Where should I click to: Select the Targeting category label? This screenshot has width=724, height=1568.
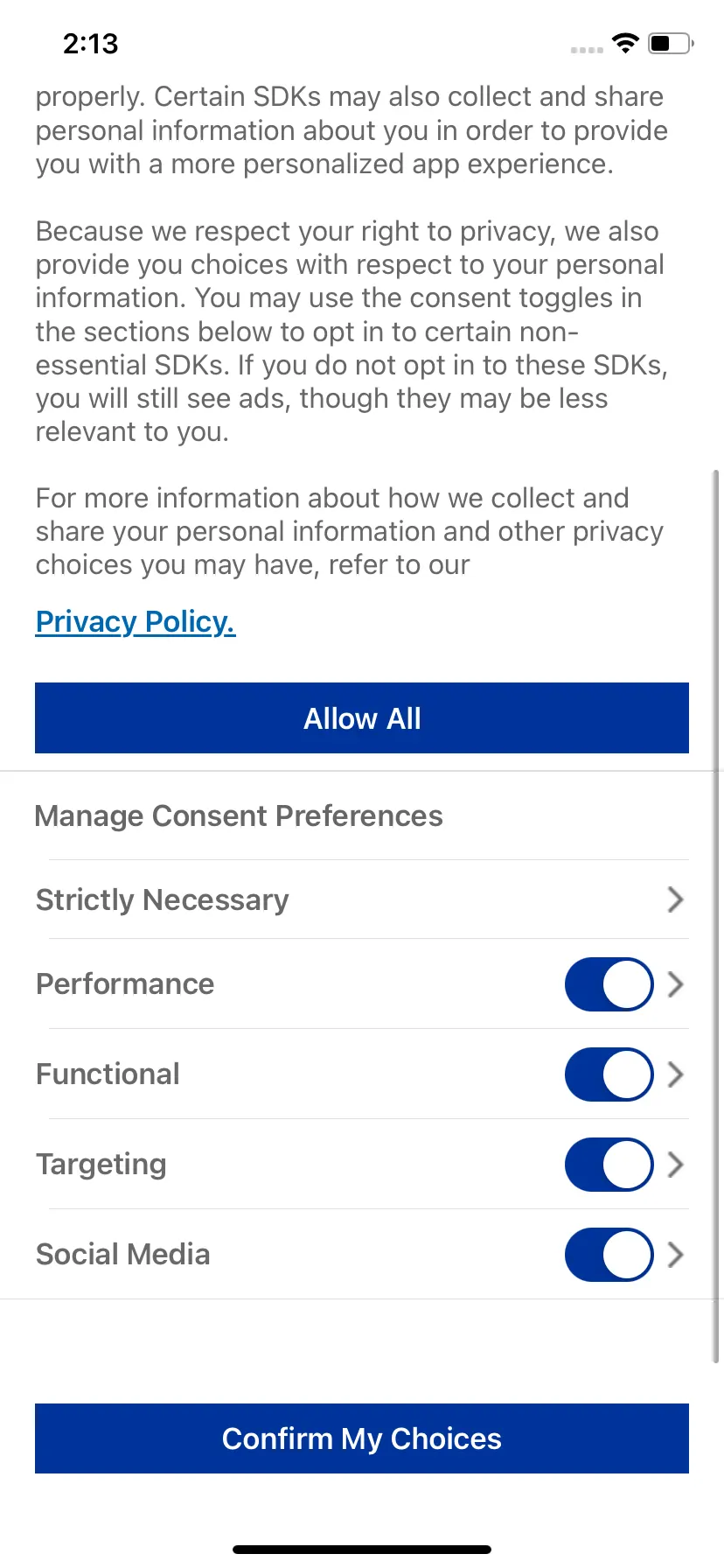click(x=101, y=1165)
